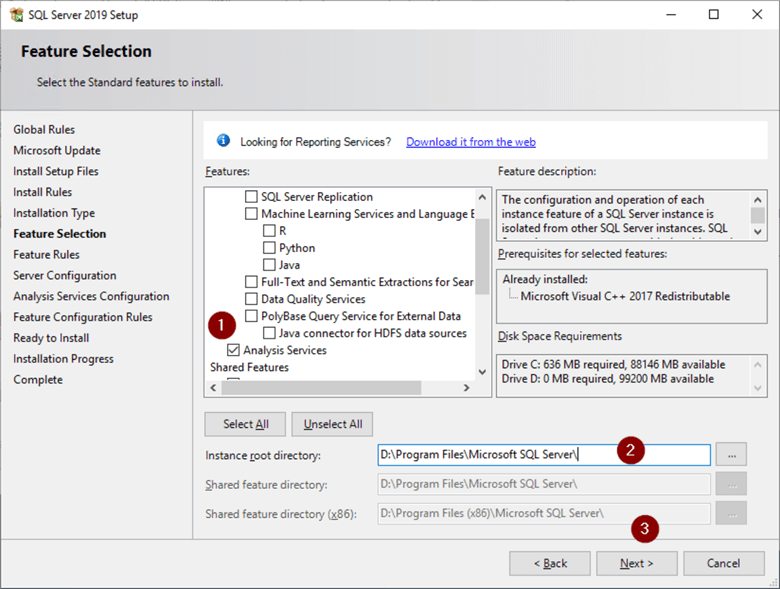This screenshot has width=780, height=589.
Task: Click the blue information icon
Action: pyautogui.click(x=223, y=141)
